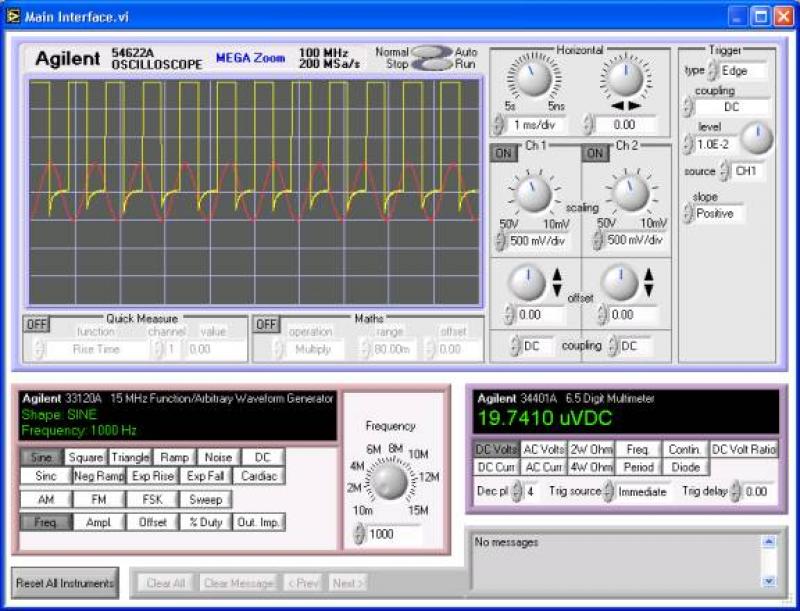Select AC Volts multimeter mode
Viewport: 800px width, 611px height.
click(x=544, y=449)
